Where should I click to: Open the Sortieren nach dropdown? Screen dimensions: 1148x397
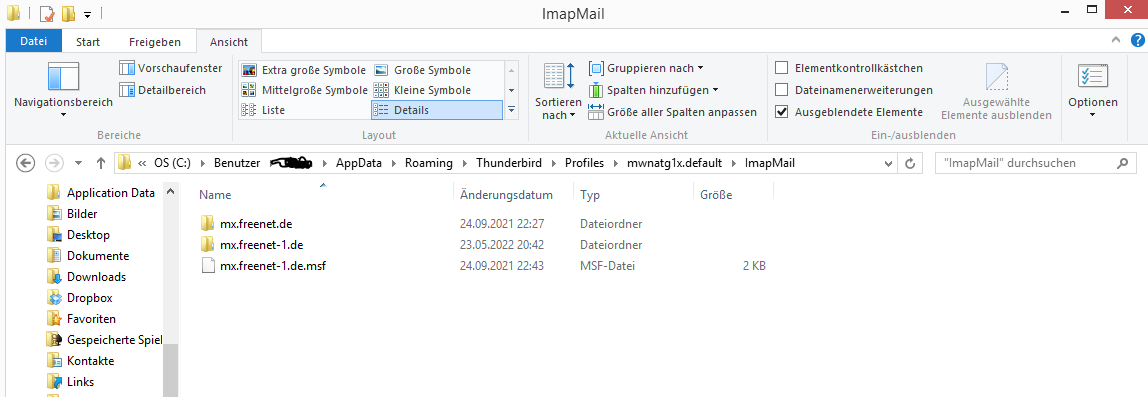coord(558,92)
